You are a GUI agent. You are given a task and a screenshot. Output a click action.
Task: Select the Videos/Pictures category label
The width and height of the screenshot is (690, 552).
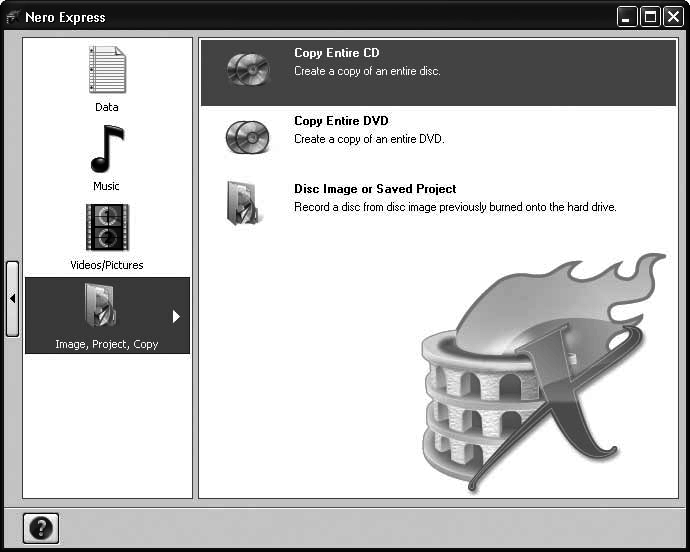click(107, 265)
